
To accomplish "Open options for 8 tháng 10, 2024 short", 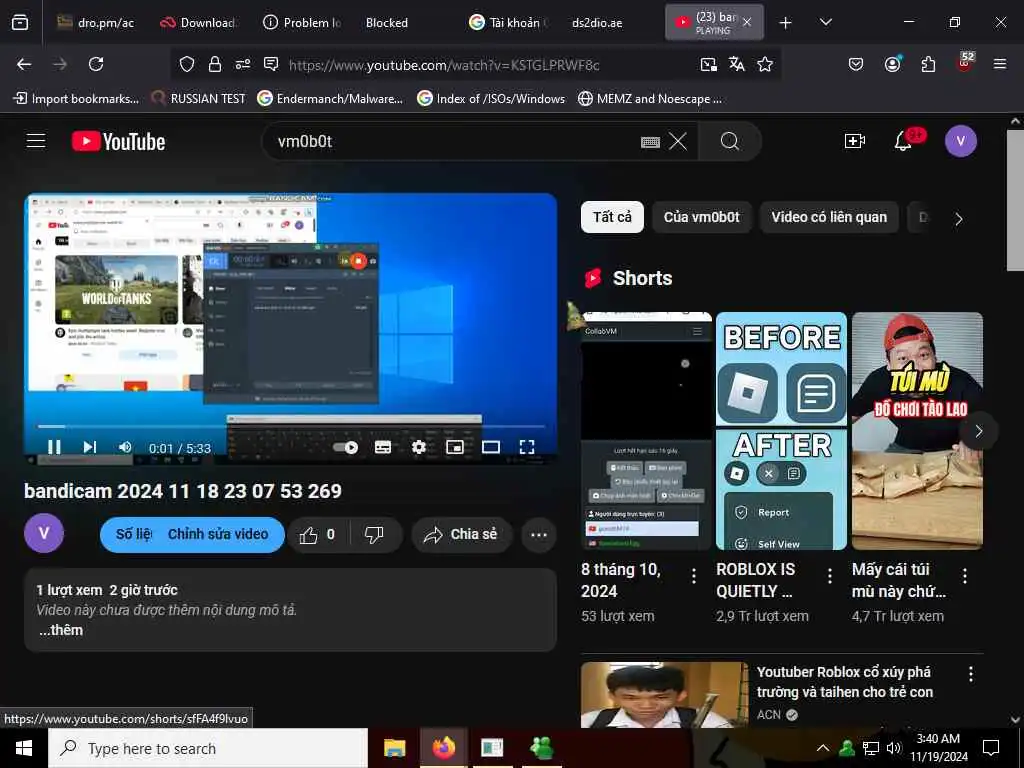I will (x=694, y=576).
